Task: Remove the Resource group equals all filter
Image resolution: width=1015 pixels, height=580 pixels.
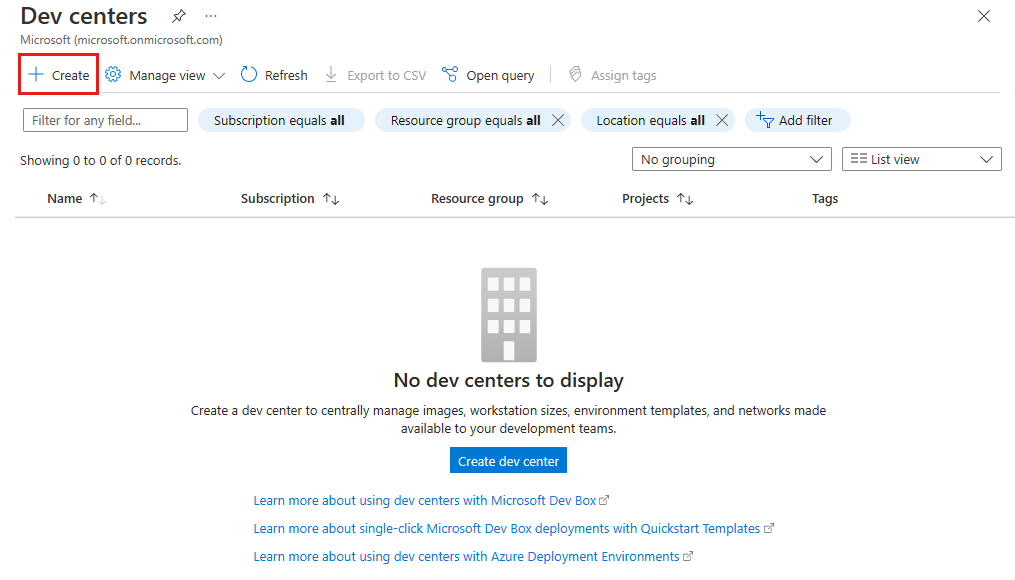Action: coord(558,120)
